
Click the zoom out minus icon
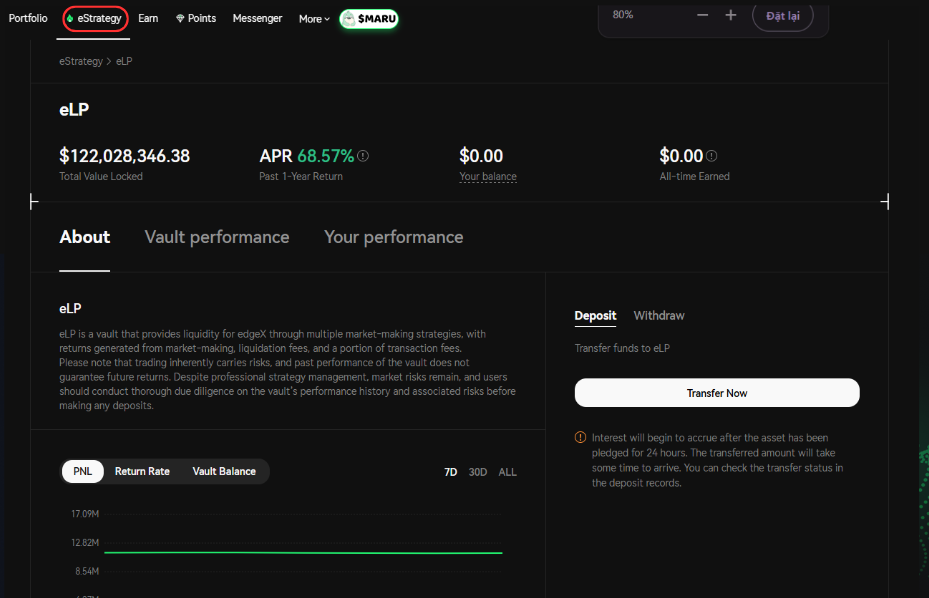point(702,15)
